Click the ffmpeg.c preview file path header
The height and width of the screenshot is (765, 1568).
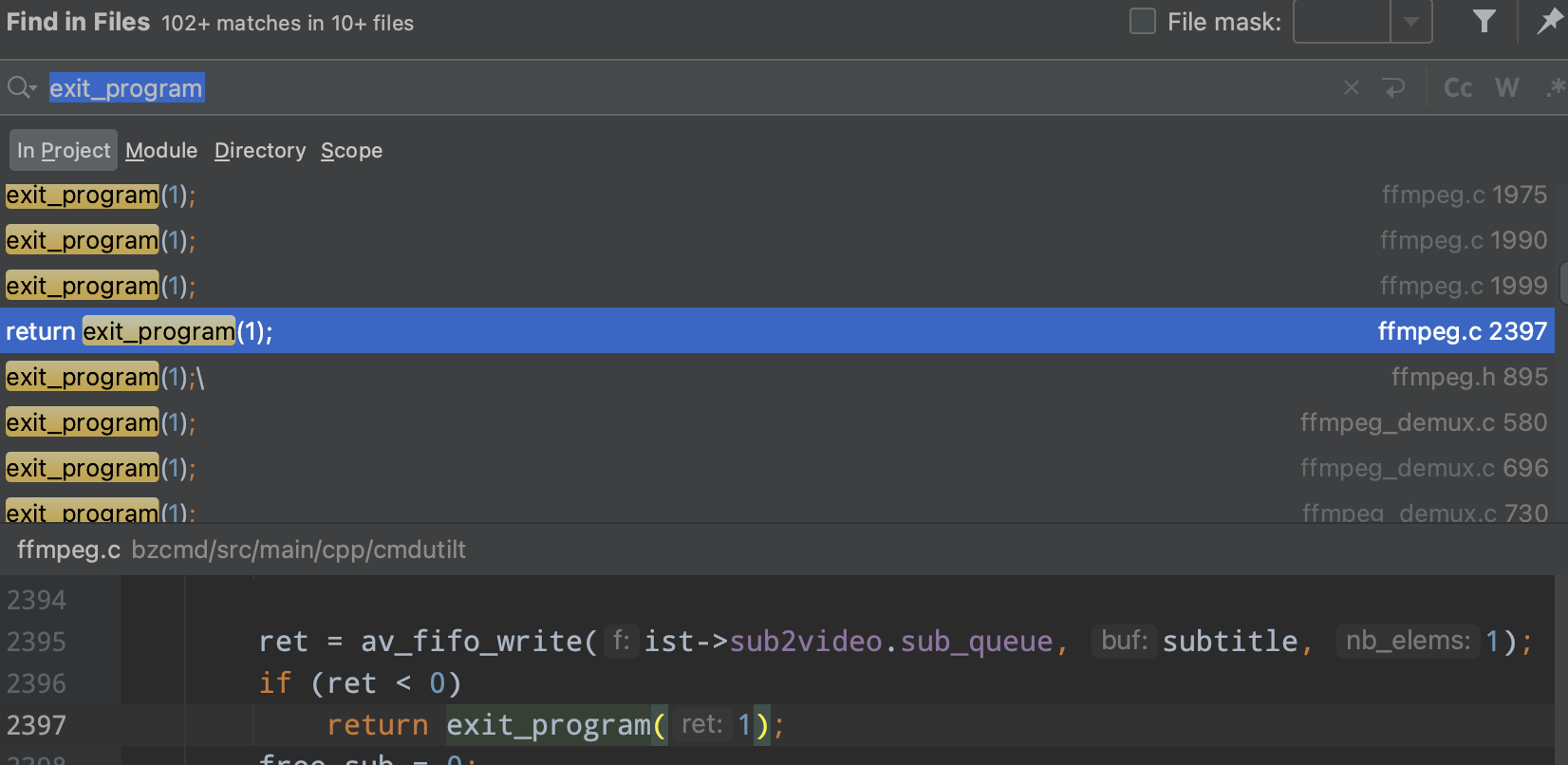tap(241, 550)
